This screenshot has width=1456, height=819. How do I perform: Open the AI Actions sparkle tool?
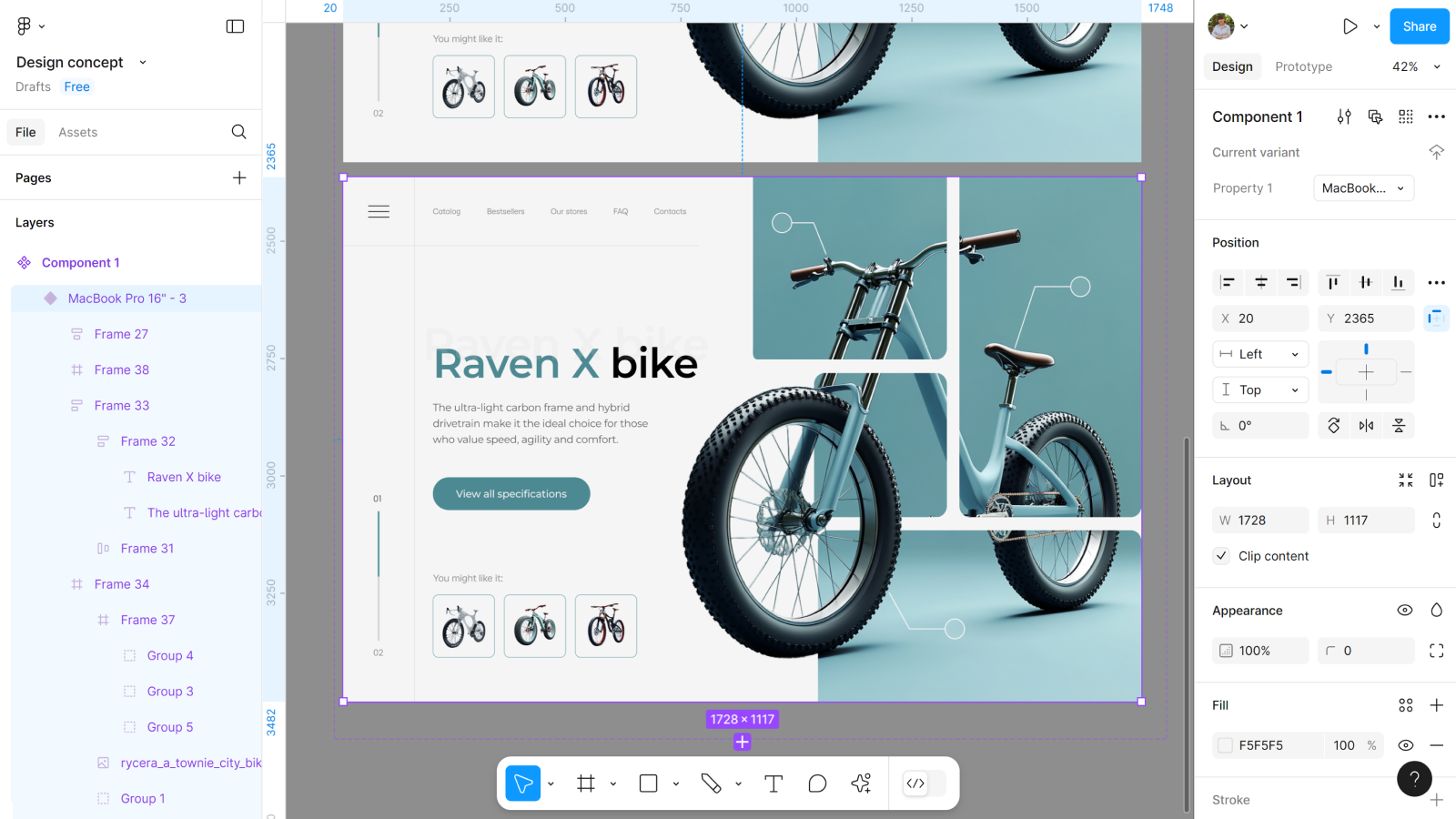[x=861, y=784]
